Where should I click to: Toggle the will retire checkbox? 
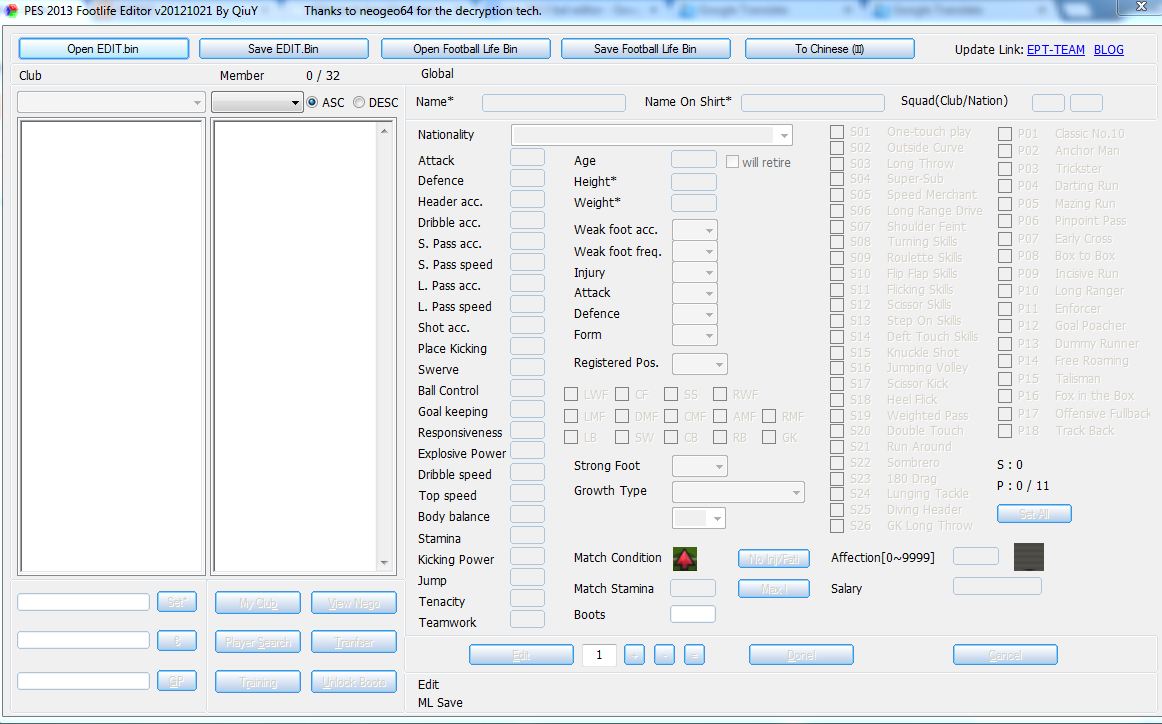click(732, 162)
